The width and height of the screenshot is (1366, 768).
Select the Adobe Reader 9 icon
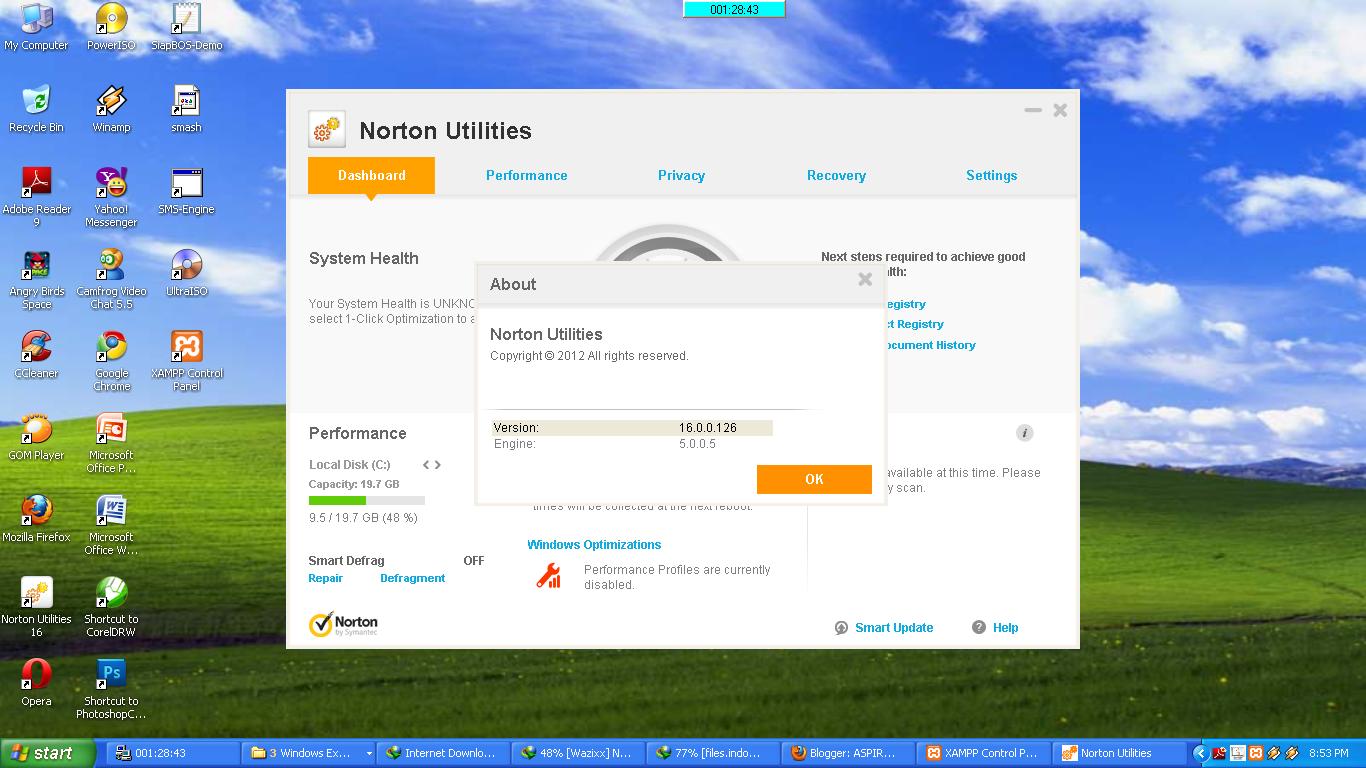(x=36, y=197)
